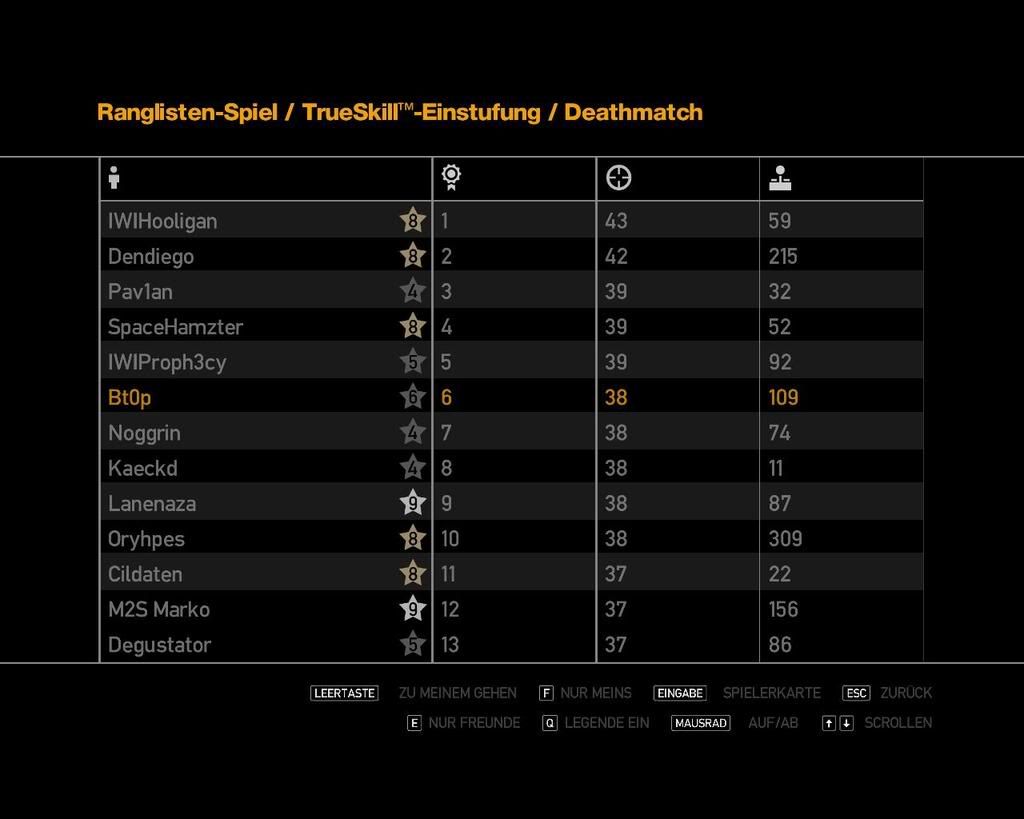Click the crosshair skill column icon
Image resolution: width=1024 pixels, height=819 pixels.
(619, 178)
